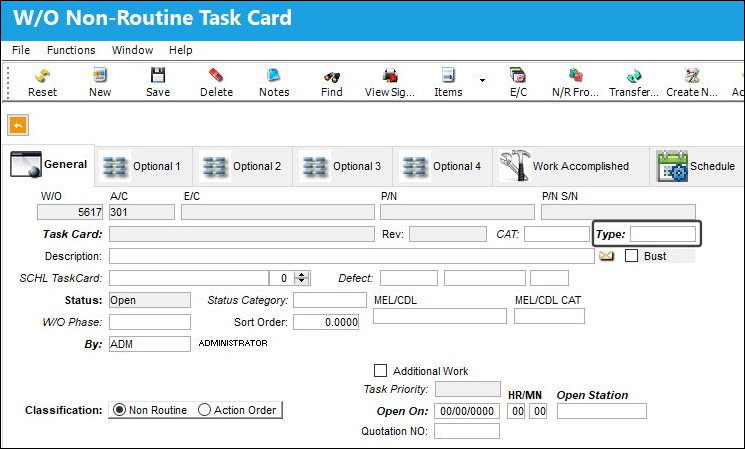
Task: Click the MEL/CDL CAT field
Action: 549,316
